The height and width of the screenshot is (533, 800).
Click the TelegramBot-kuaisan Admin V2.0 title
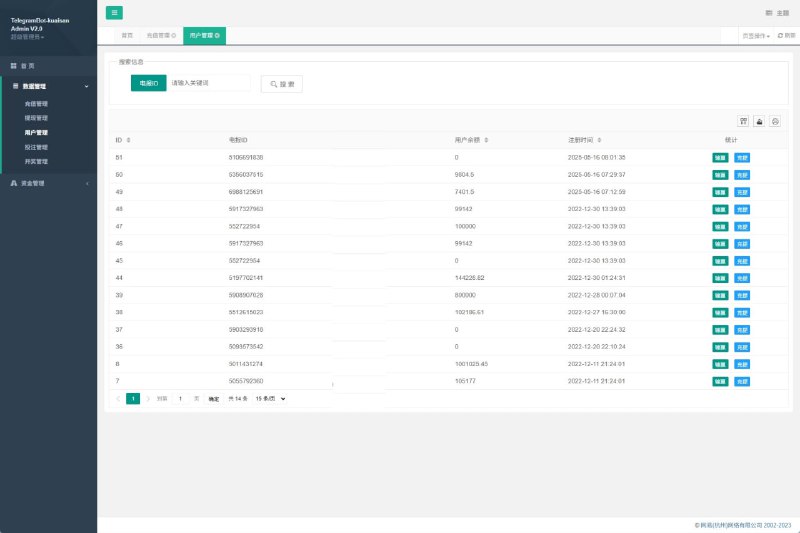(x=40, y=24)
